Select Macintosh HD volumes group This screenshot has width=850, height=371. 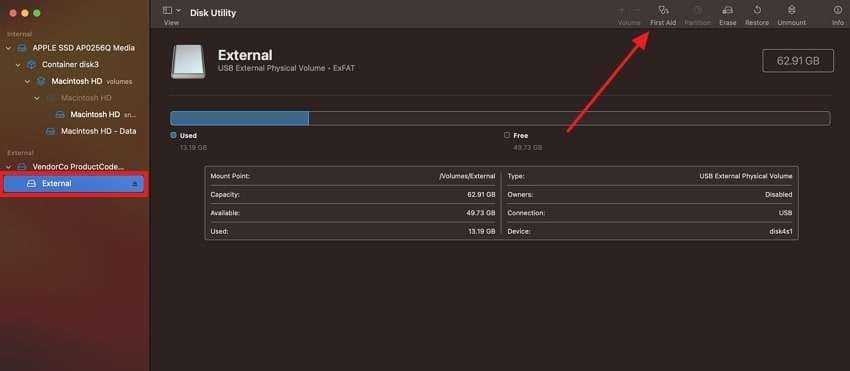tap(92, 81)
